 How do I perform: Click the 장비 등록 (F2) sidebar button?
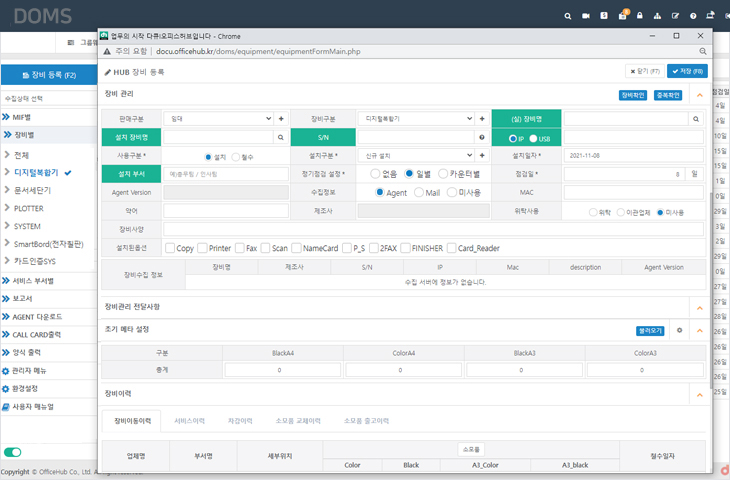[49, 75]
